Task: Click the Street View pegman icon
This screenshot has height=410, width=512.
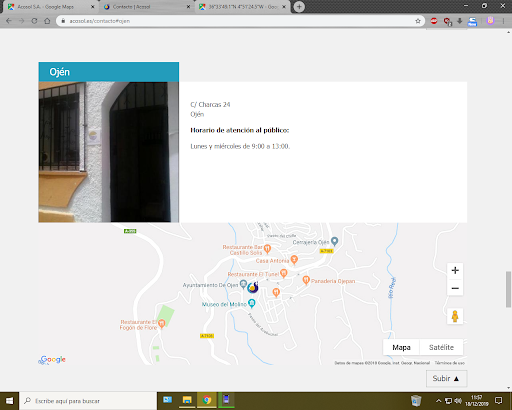Action: [455, 316]
